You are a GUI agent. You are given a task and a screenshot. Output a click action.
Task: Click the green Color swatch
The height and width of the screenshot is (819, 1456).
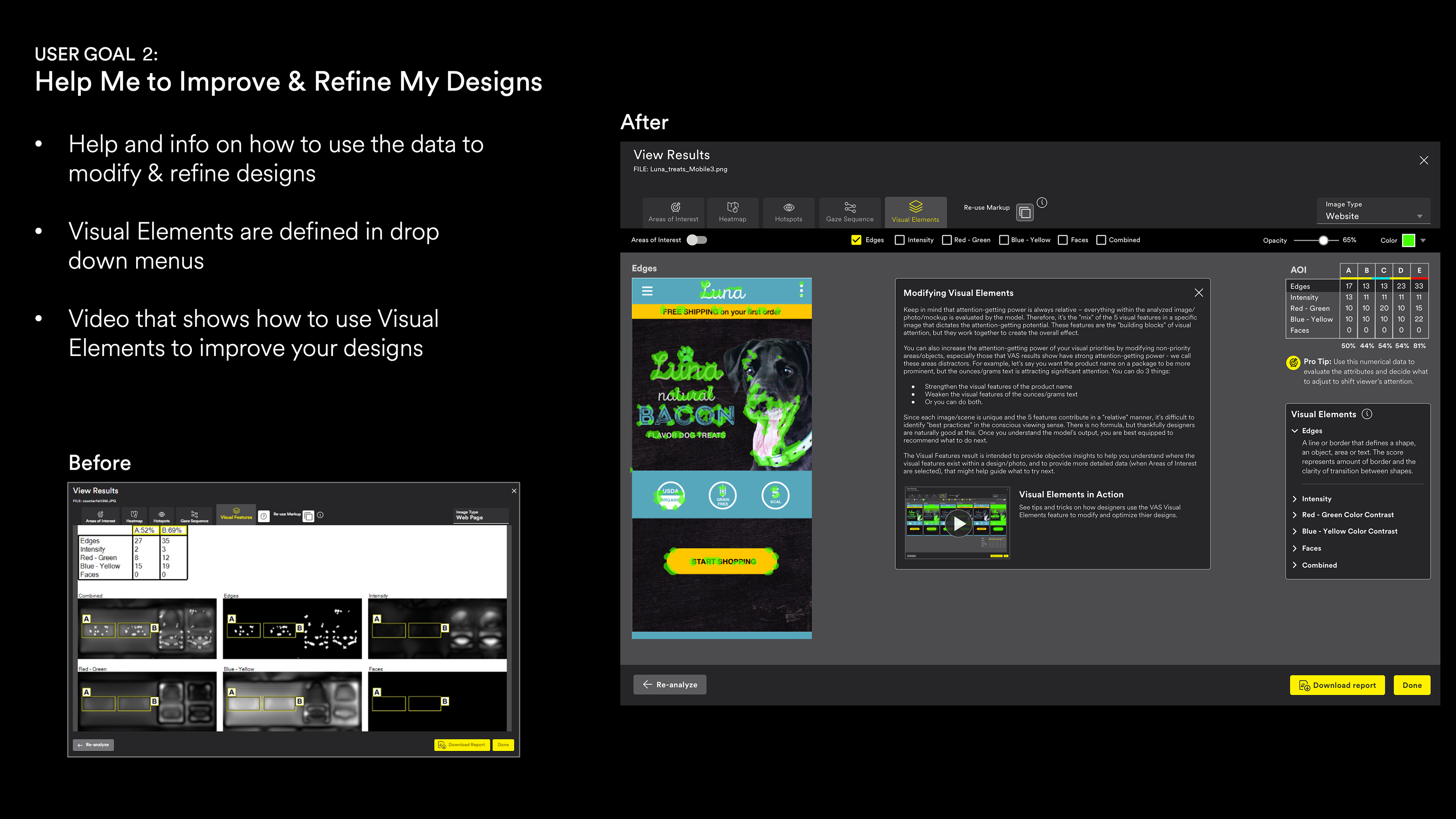[1408, 240]
